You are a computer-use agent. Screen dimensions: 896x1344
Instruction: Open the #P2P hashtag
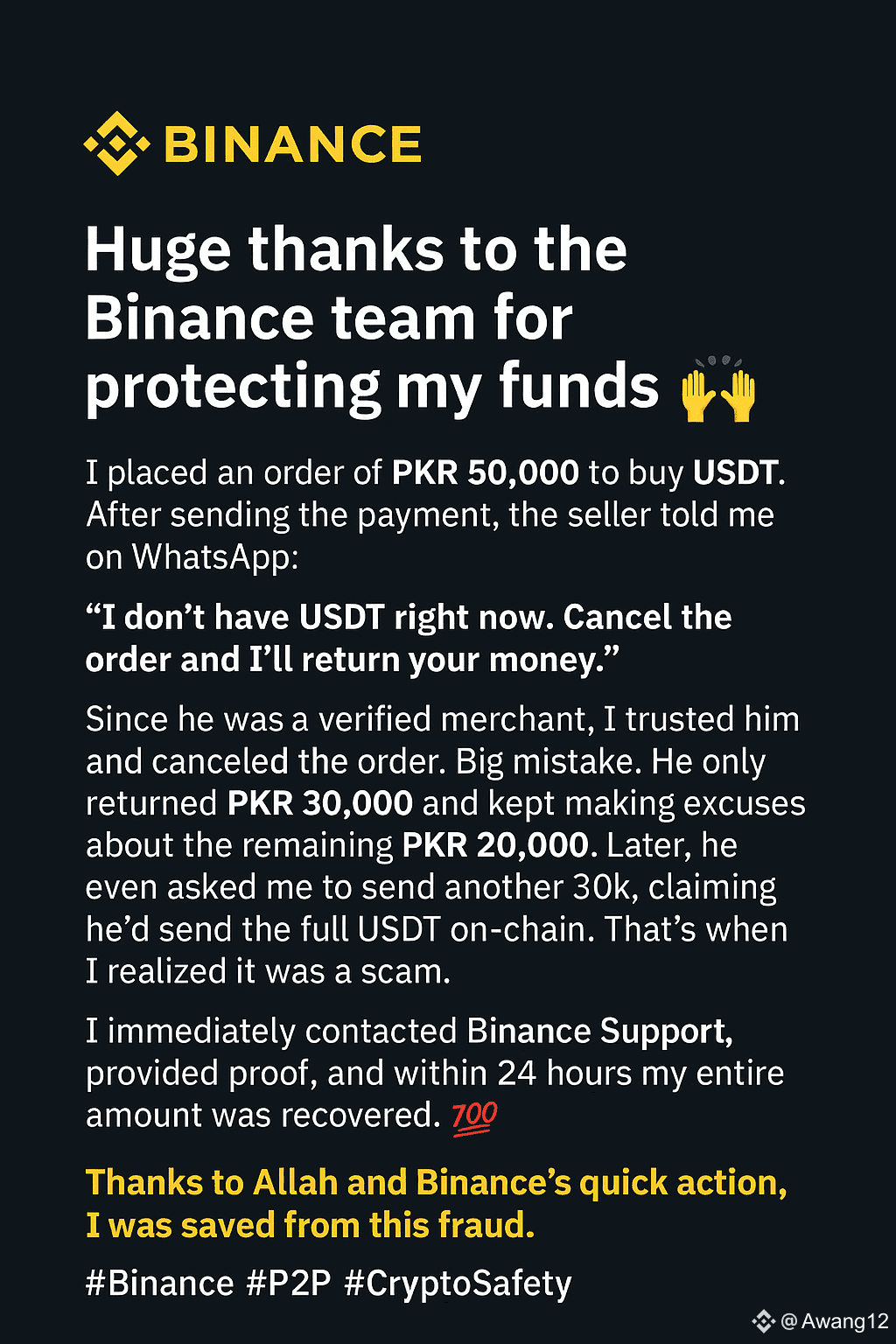pos(289,1284)
